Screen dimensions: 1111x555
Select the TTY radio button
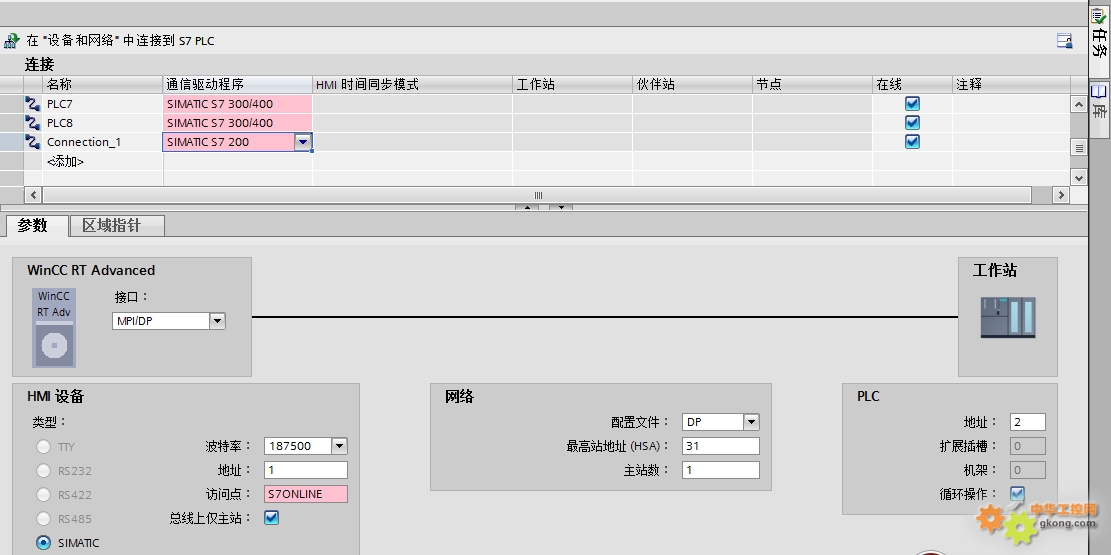click(44, 447)
